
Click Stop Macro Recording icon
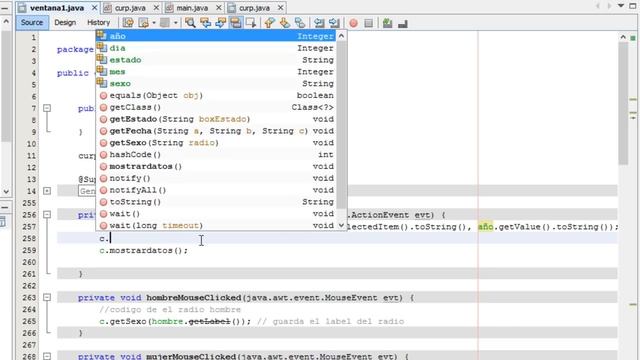click(369, 23)
